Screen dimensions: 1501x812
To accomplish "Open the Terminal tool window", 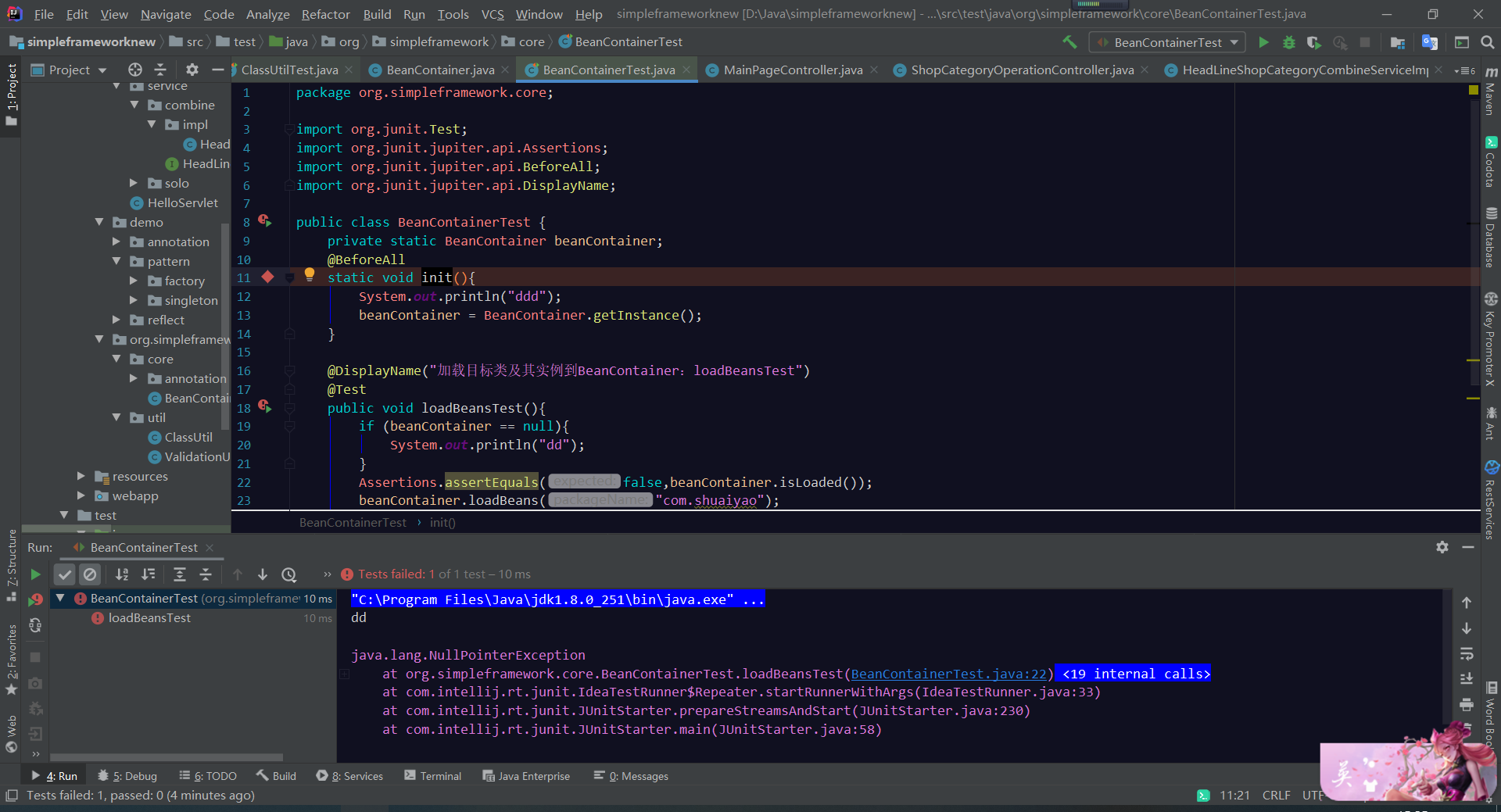I will [433, 776].
